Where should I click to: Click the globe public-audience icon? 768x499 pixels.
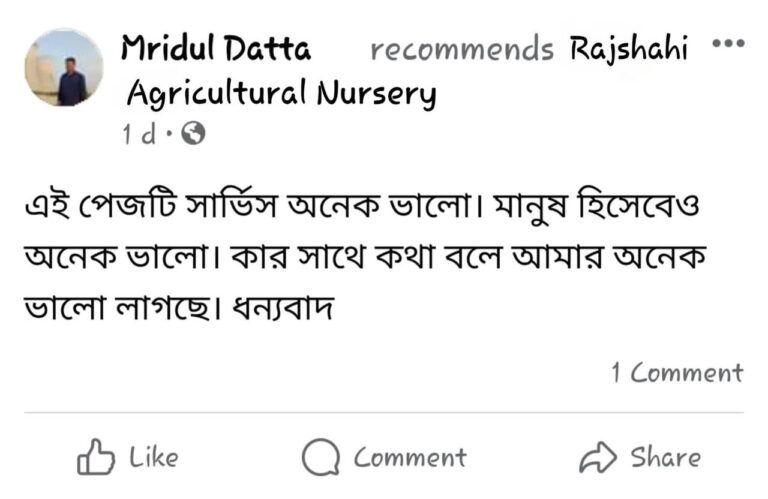point(193,134)
